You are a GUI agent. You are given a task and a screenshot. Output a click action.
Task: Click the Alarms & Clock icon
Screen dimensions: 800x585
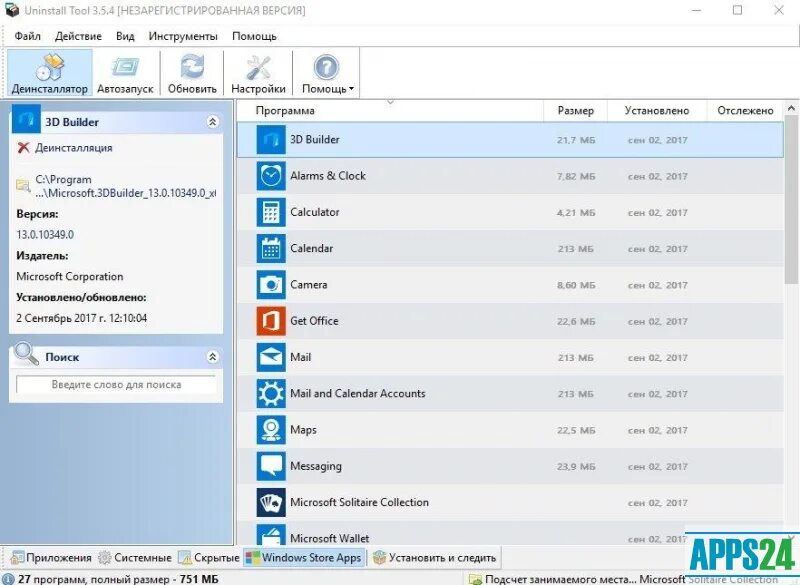point(270,176)
